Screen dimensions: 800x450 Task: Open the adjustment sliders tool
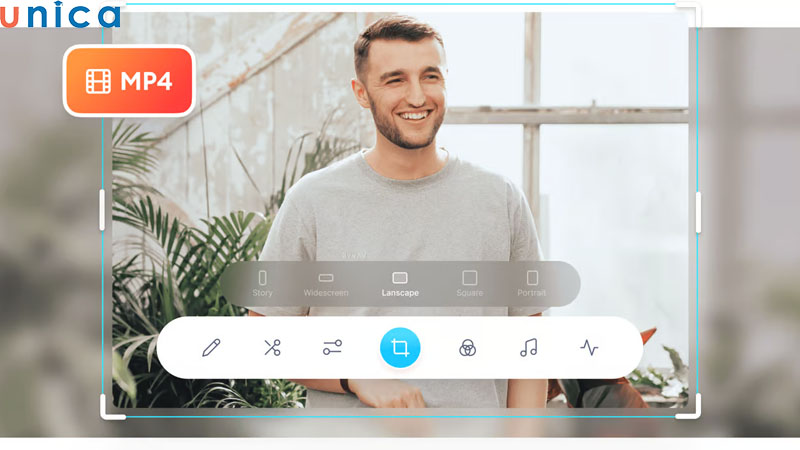click(332, 348)
